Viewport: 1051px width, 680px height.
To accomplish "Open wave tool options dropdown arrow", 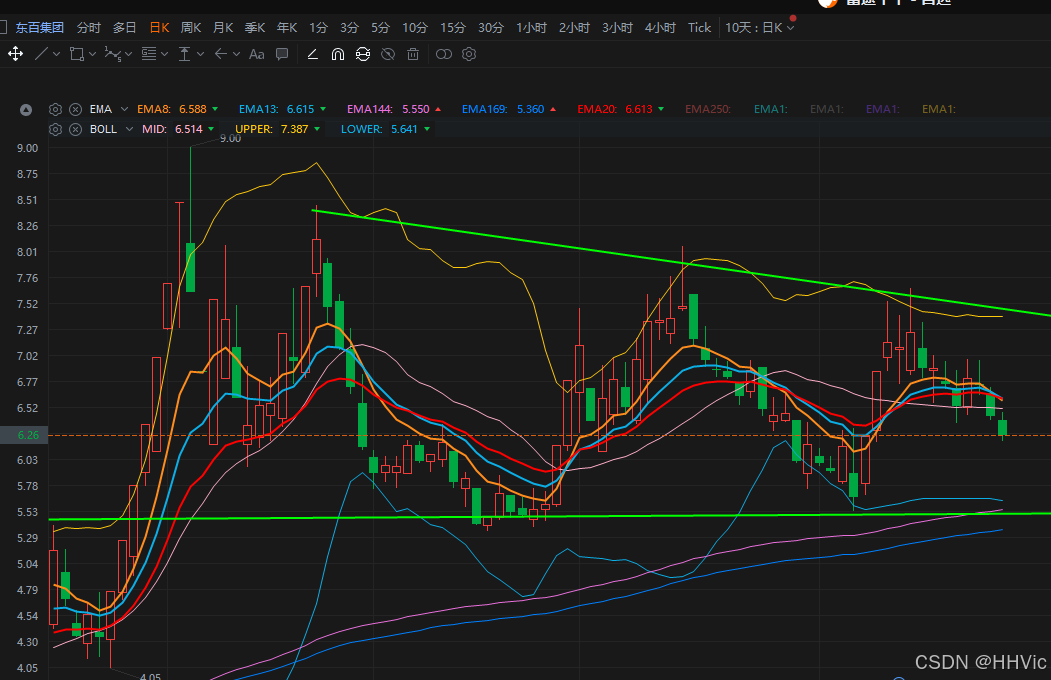I will pos(129,54).
